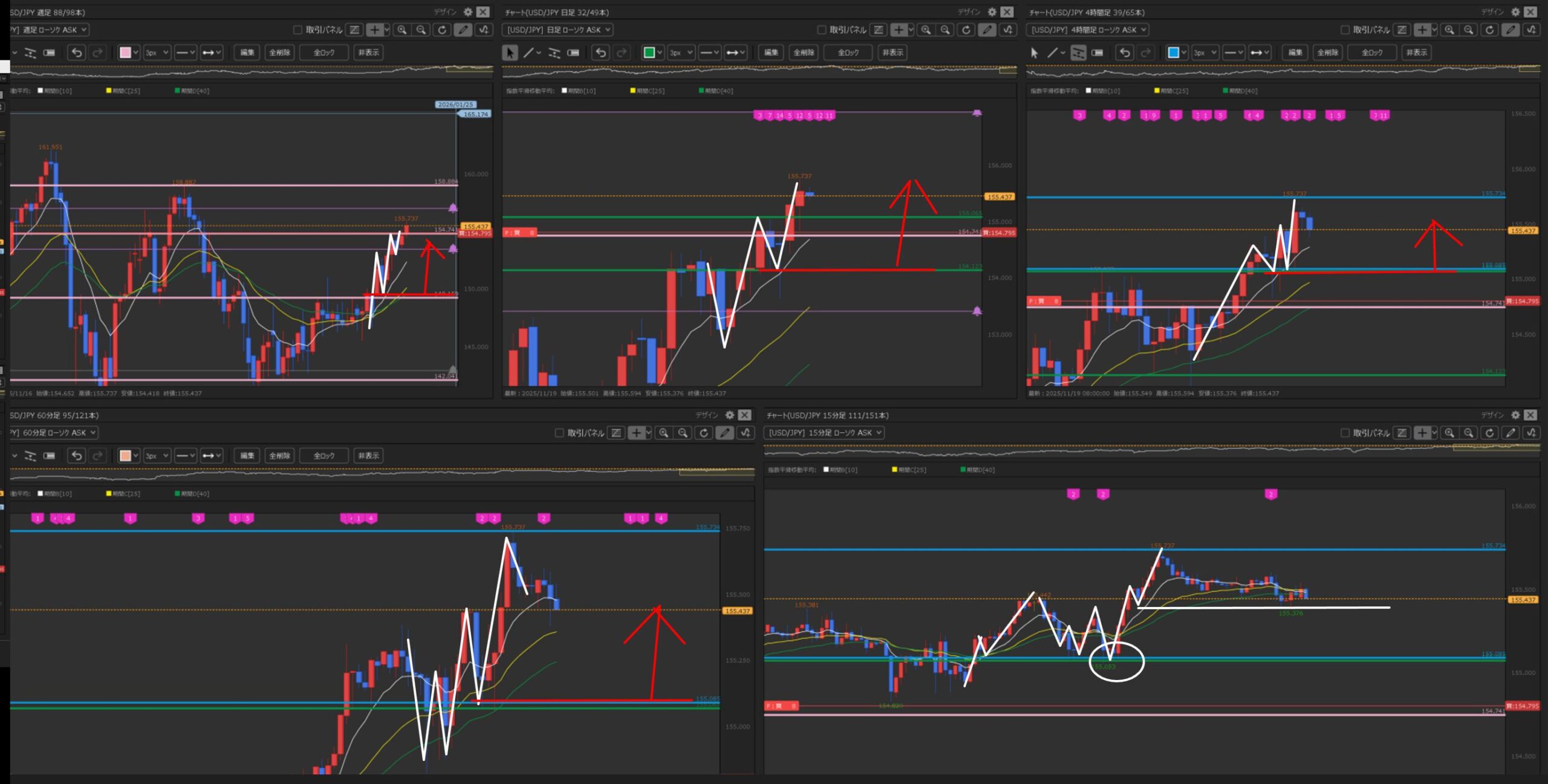
Task: Click the trendline draw tool in 4-hour chart
Action: pos(1053,53)
